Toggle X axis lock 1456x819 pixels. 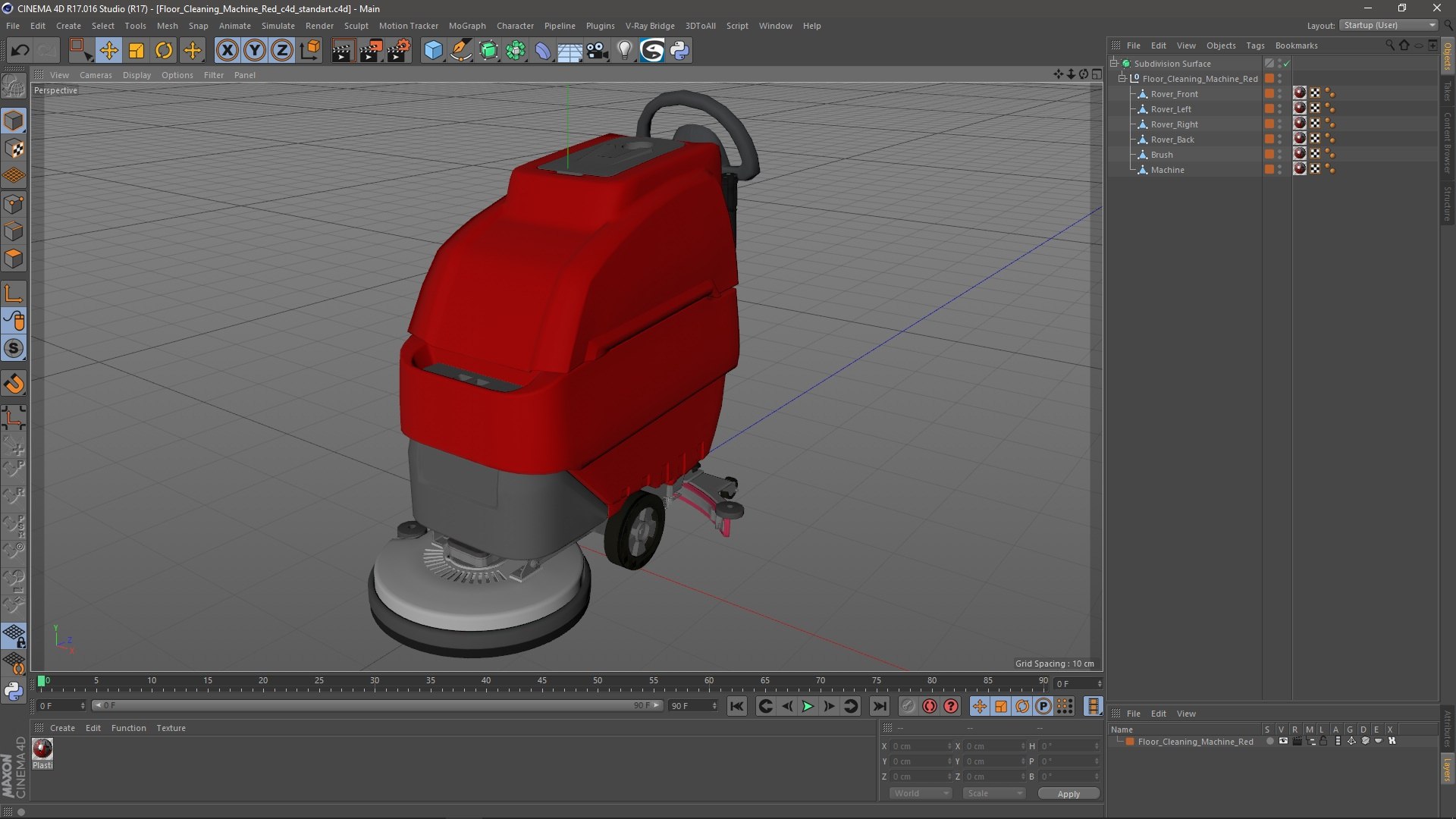click(227, 50)
